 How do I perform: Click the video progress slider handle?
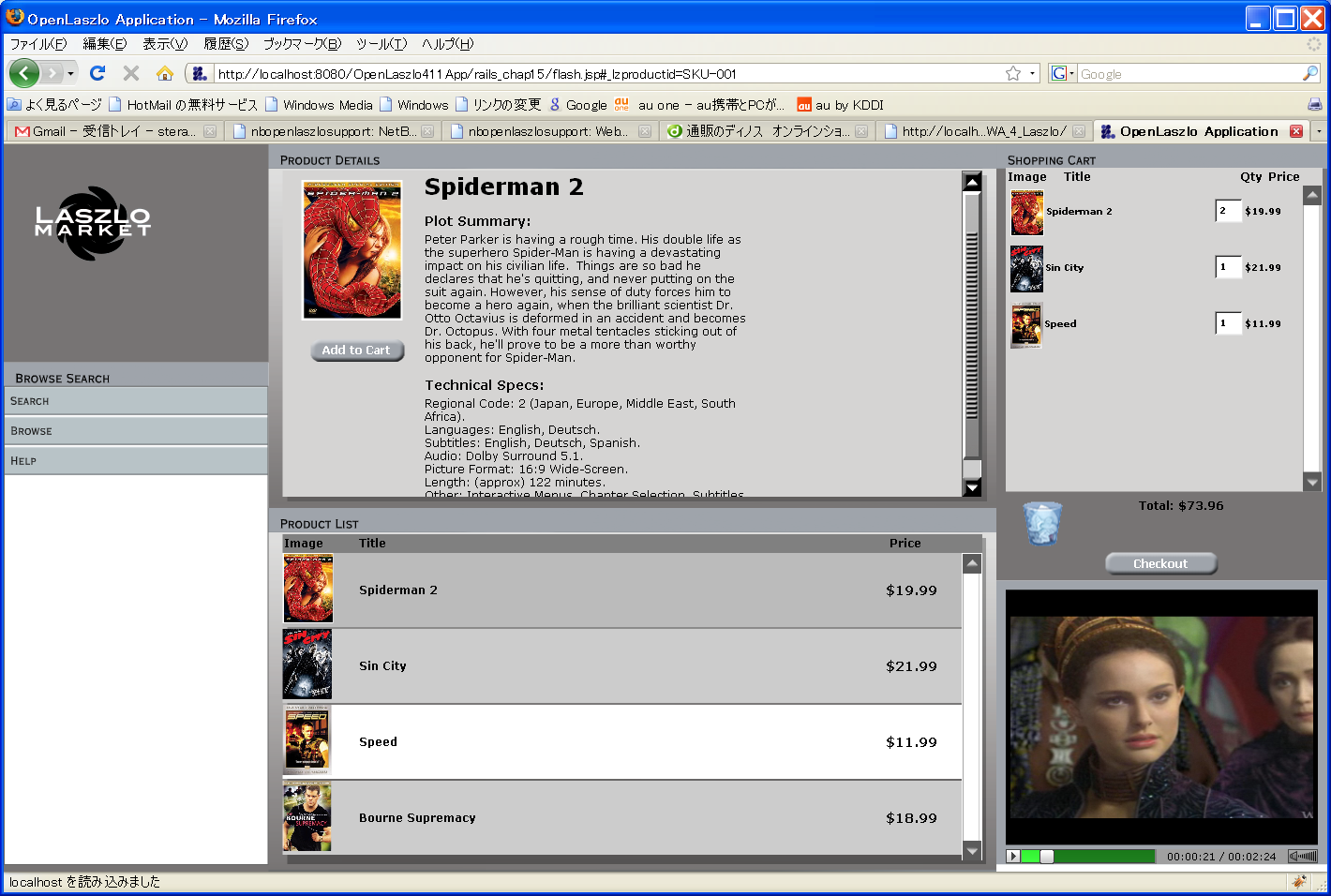coord(1046,856)
